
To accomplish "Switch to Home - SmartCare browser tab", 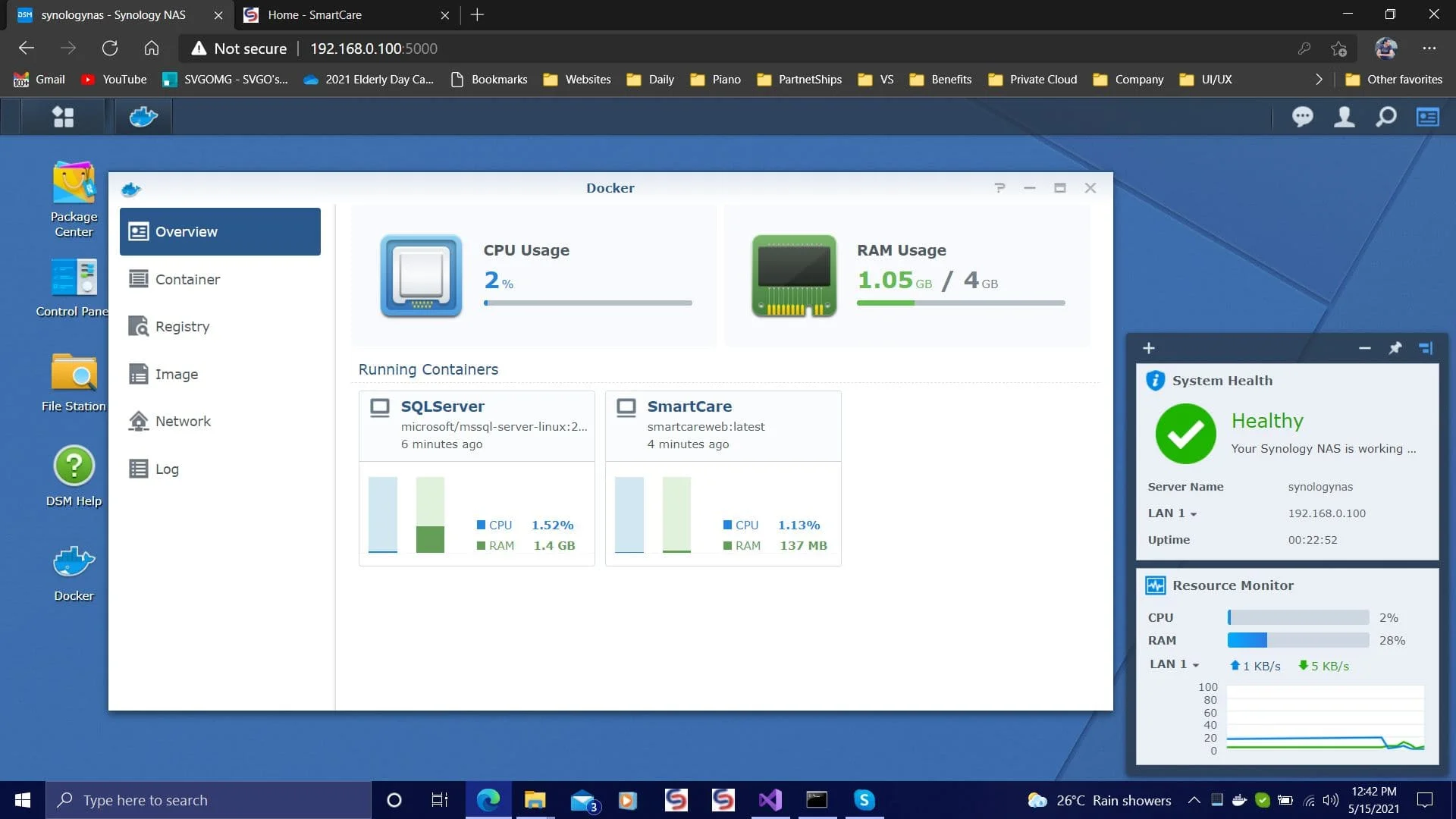I will [345, 14].
